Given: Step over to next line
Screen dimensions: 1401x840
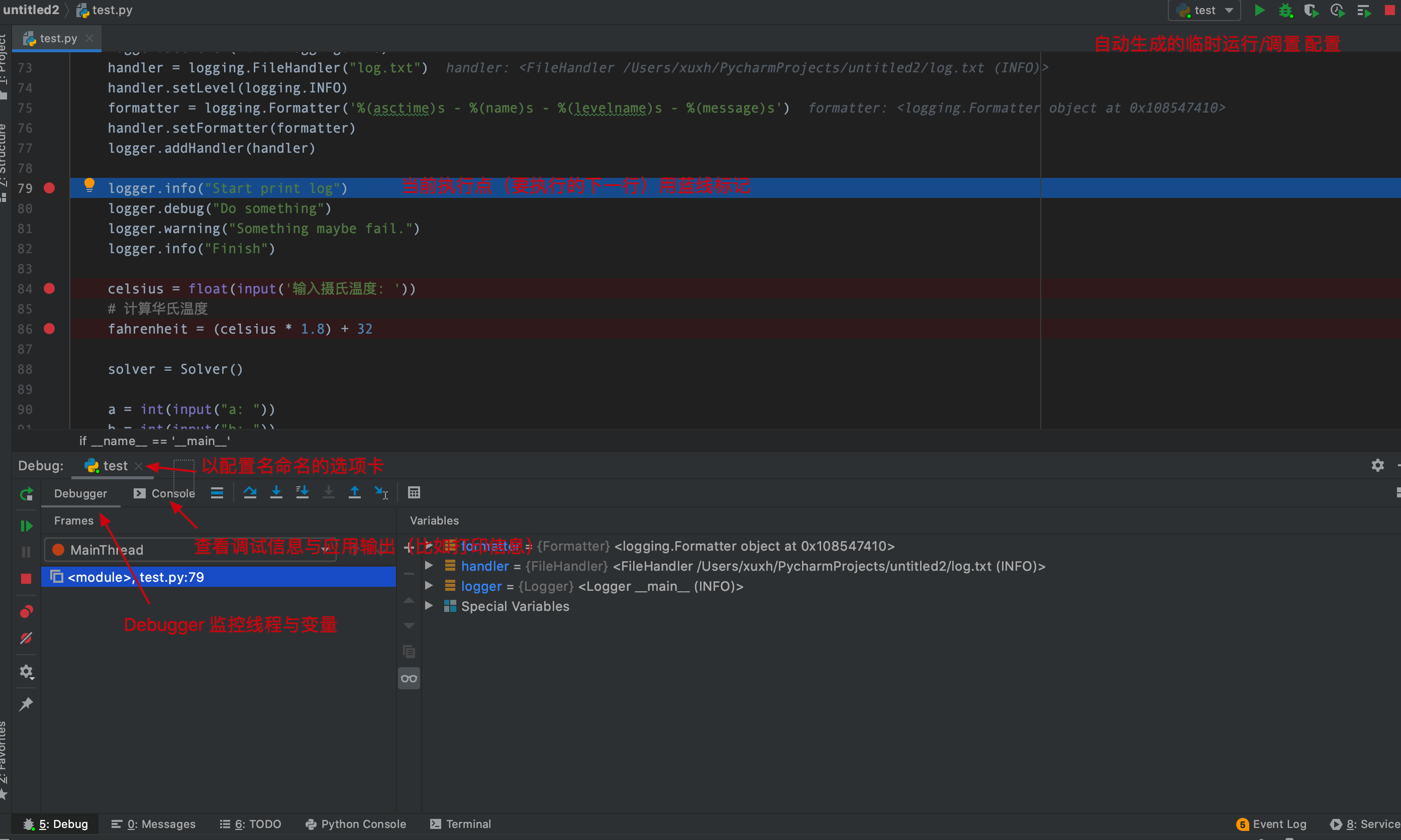Looking at the screenshot, I should pyautogui.click(x=250, y=492).
